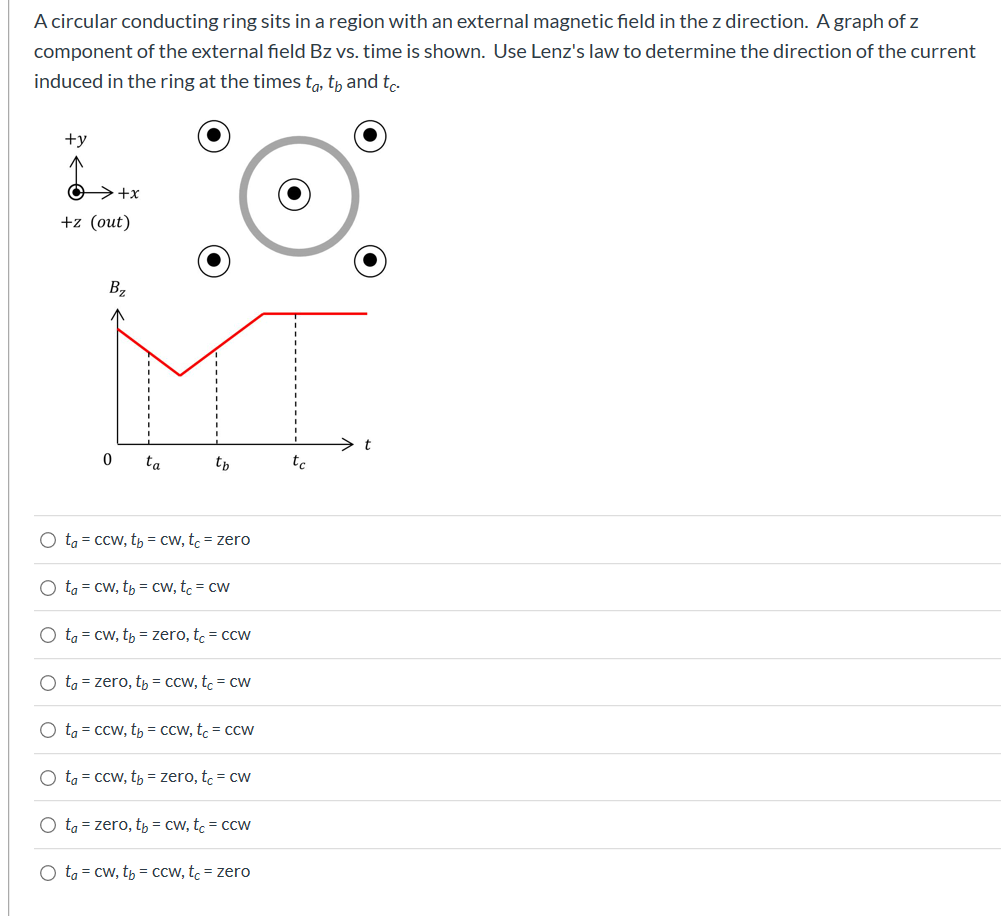The image size is (1006, 916).
Task: Click the gray conducting ring
Action: click(298, 140)
